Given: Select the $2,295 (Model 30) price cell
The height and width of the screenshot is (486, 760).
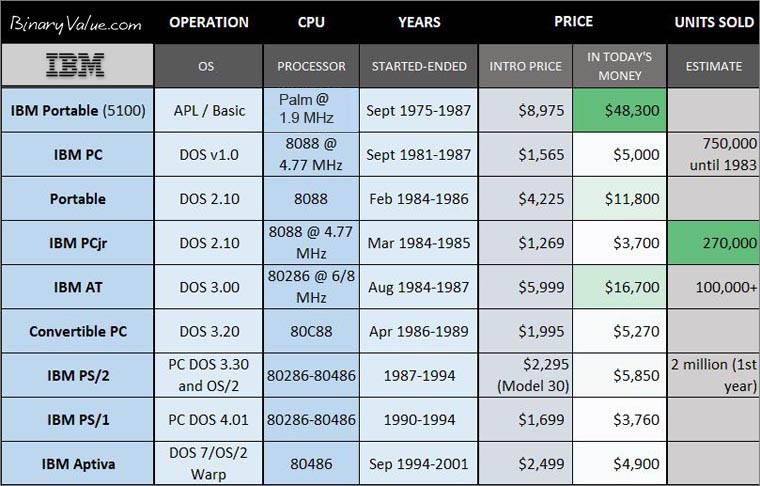Looking at the screenshot, I should click(x=525, y=374).
